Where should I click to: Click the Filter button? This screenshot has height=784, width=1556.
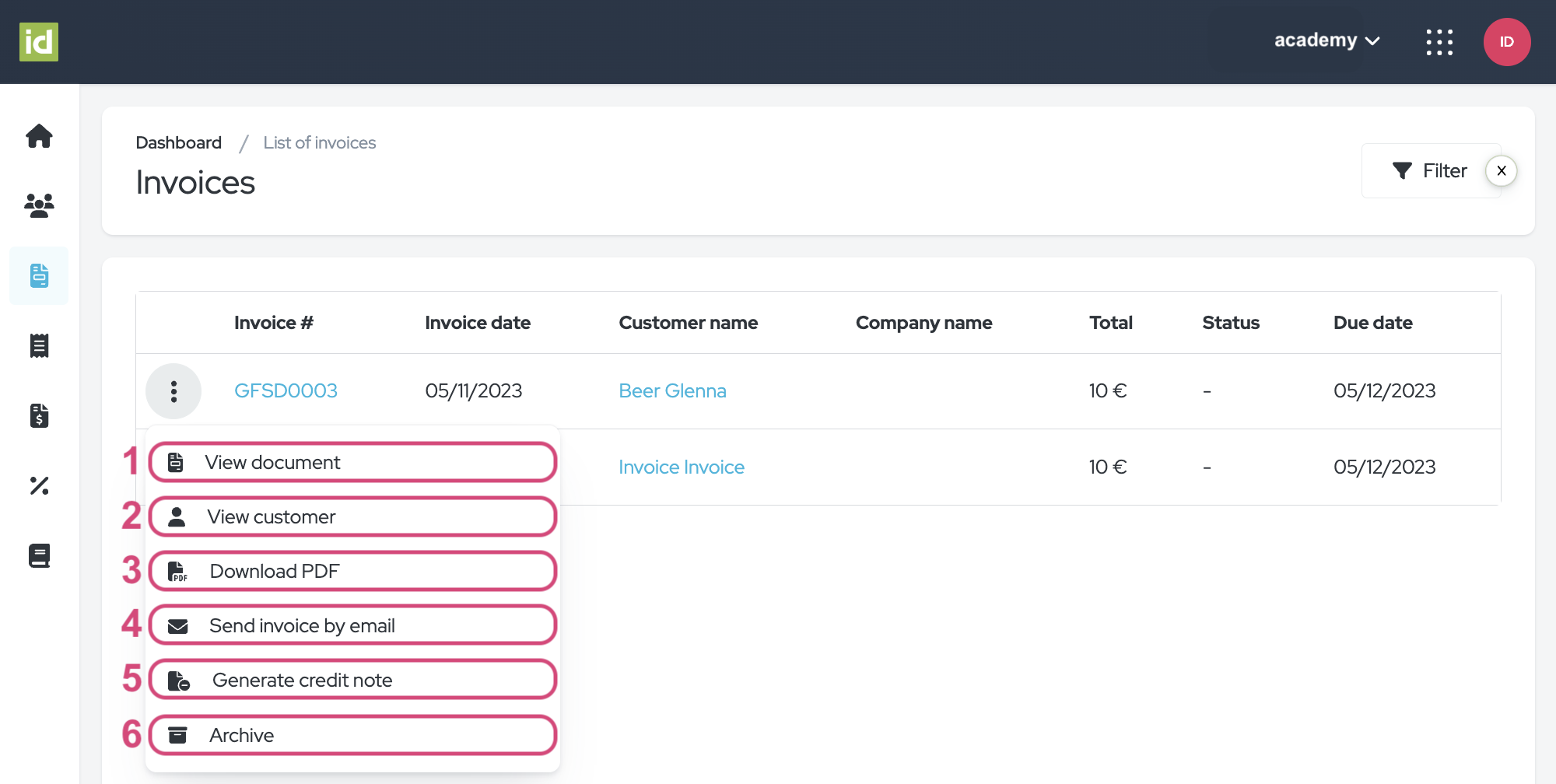point(1429,171)
